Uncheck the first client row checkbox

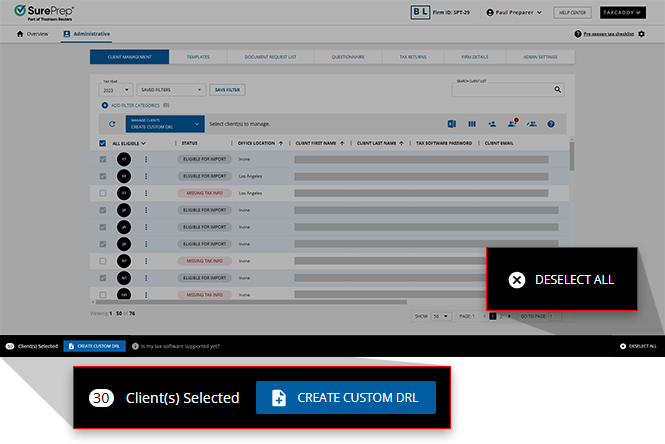[102, 159]
